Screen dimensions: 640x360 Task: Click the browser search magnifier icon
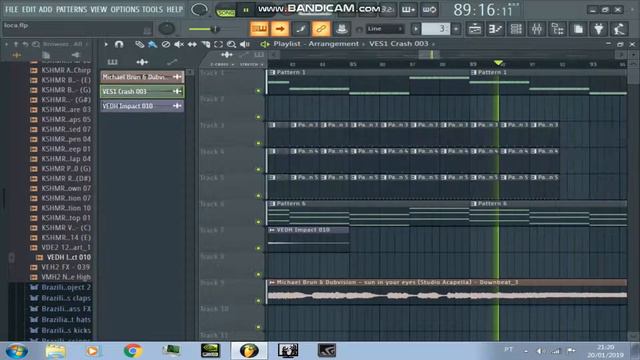[36, 44]
